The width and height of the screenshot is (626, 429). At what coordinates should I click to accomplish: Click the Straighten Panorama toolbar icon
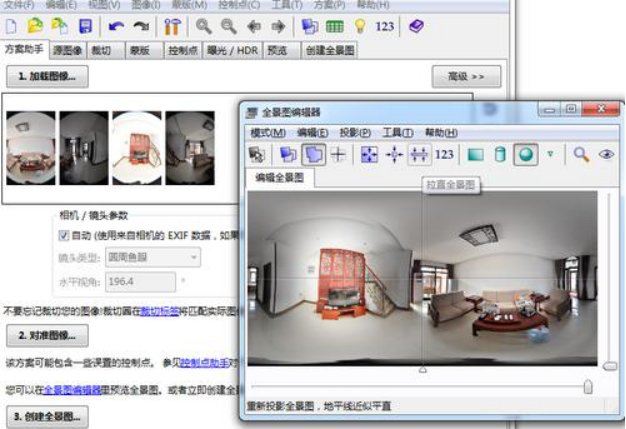click(x=420, y=154)
